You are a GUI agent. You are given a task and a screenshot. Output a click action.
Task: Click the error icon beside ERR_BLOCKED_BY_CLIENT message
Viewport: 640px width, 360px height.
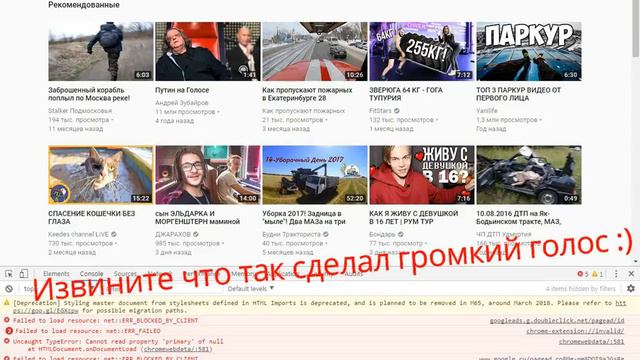[7, 320]
